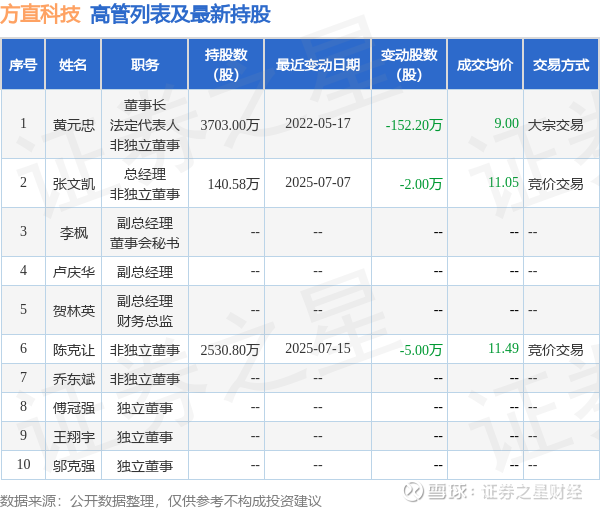The width and height of the screenshot is (600, 510).
Task: Click the average price 11.05
Action: 503,182
